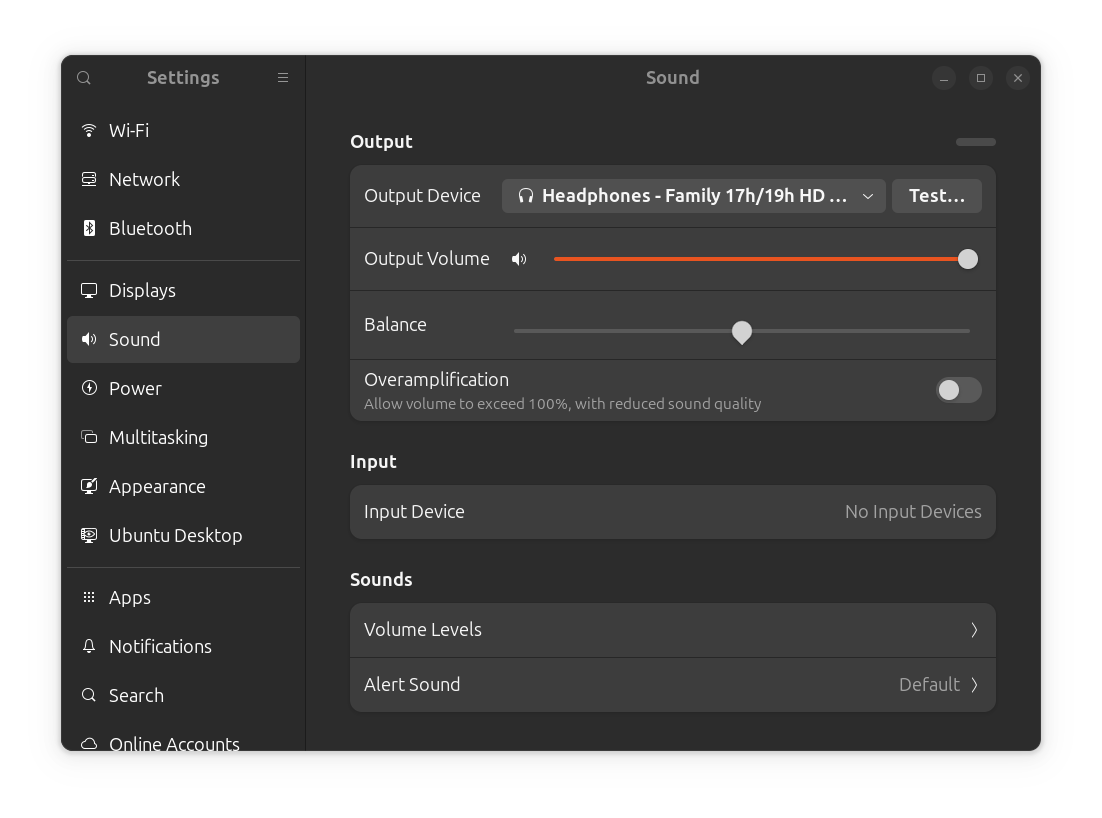Click the Power icon in sidebar
The width and height of the screenshot is (1102, 818).
click(89, 388)
